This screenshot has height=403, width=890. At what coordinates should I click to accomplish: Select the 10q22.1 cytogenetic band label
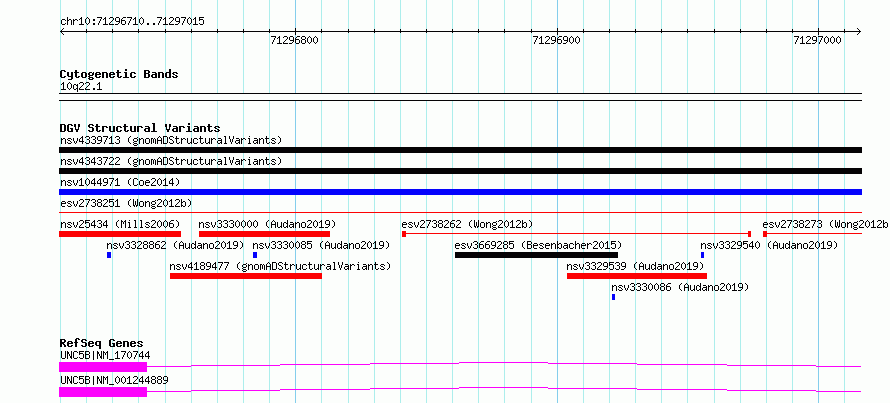click(x=81, y=87)
